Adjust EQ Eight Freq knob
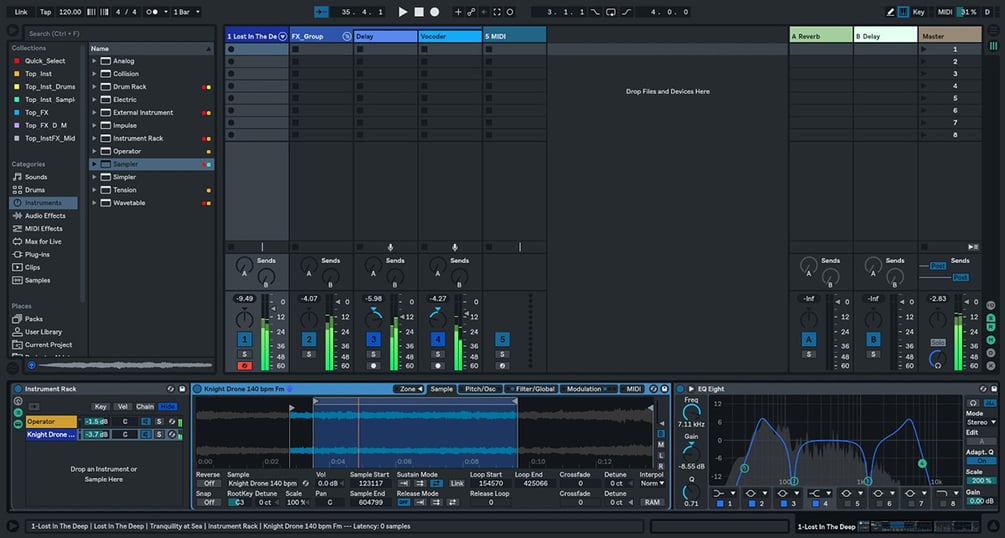This screenshot has height=538, width=1005. click(x=691, y=413)
